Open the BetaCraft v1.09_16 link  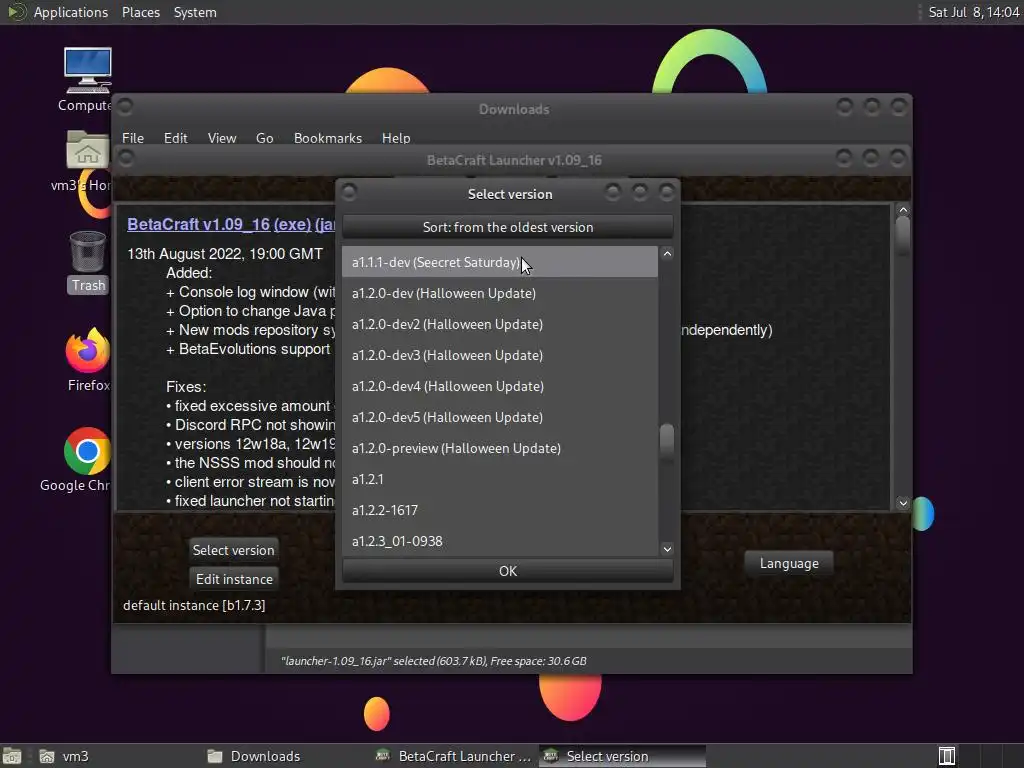tap(199, 224)
